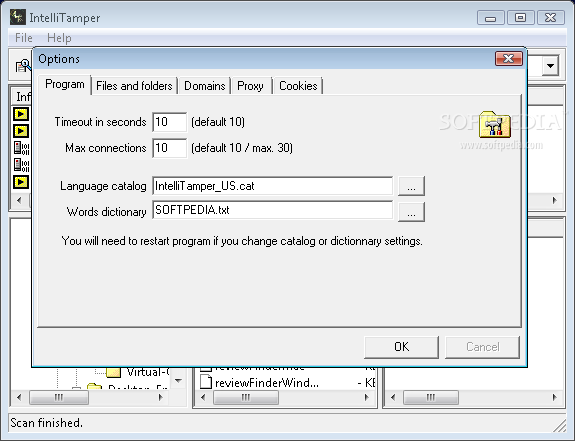
Task: Click the Scan finished status text
Action: click(x=47, y=423)
